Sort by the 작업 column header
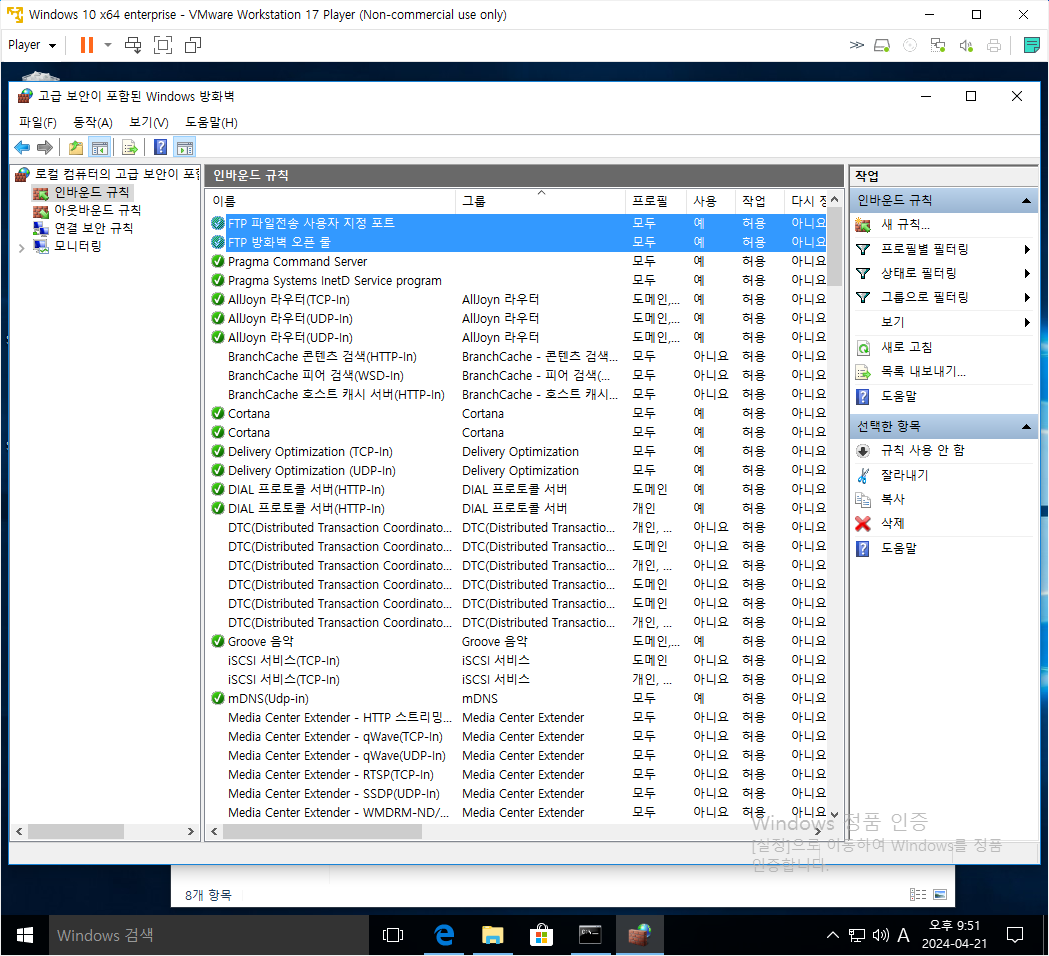The width and height of the screenshot is (1049, 956). pyautogui.click(x=760, y=201)
